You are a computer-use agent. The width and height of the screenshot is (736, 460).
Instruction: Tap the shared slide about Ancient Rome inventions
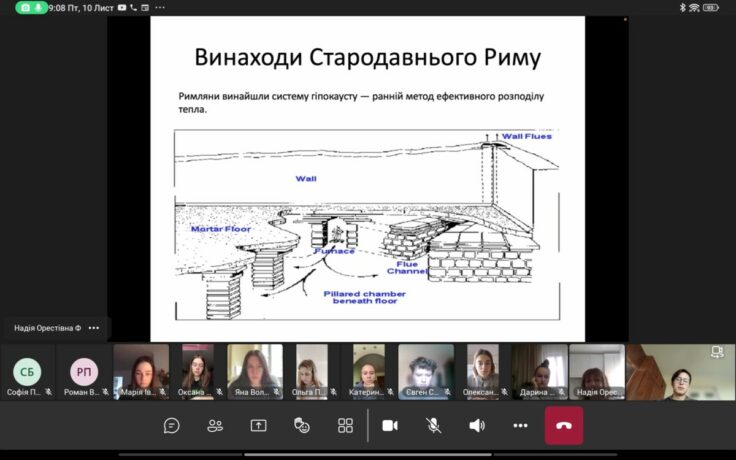tap(367, 178)
